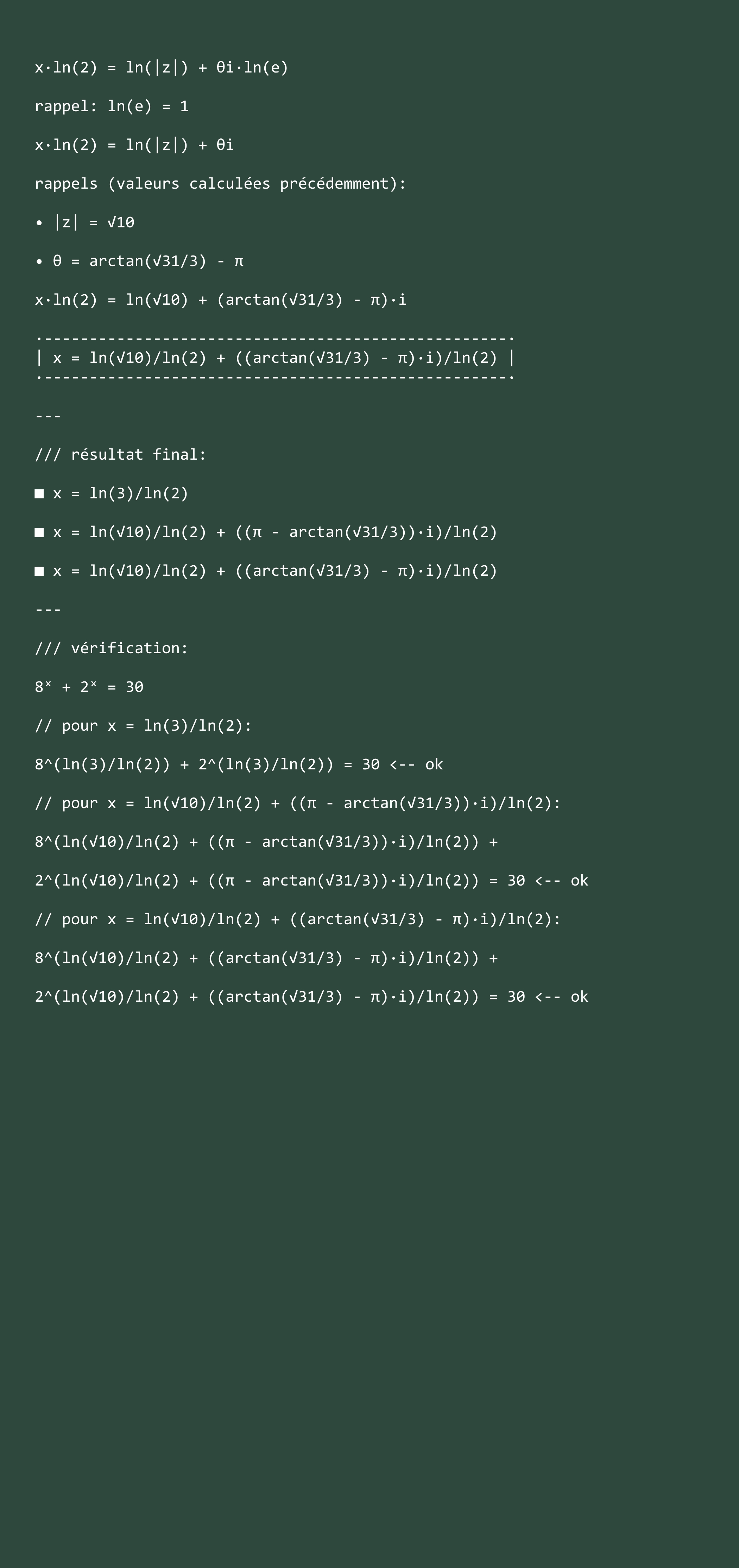
Task: Click the first '---' separator line
Action: (48, 416)
